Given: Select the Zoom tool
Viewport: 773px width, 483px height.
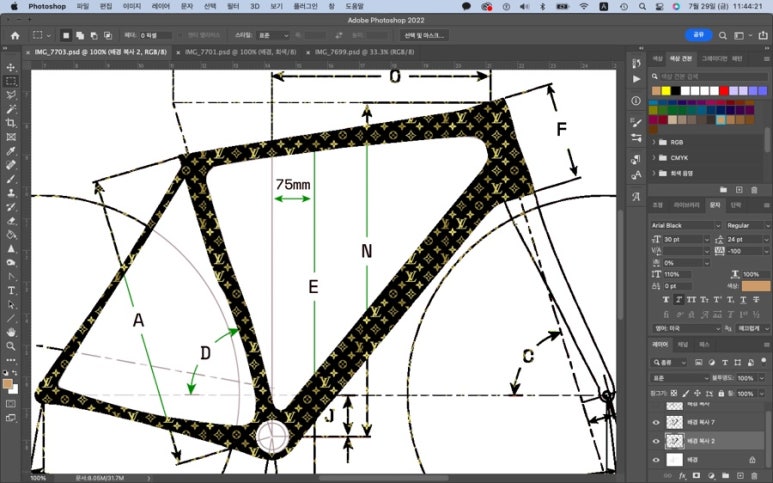Looking at the screenshot, I should [11, 346].
